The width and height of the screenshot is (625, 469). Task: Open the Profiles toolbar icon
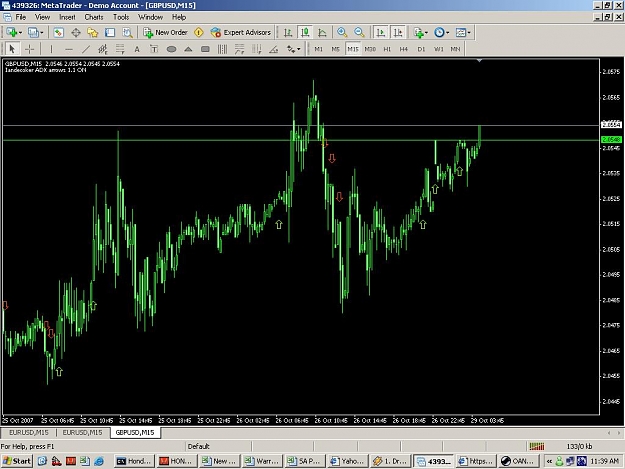[x=33, y=32]
